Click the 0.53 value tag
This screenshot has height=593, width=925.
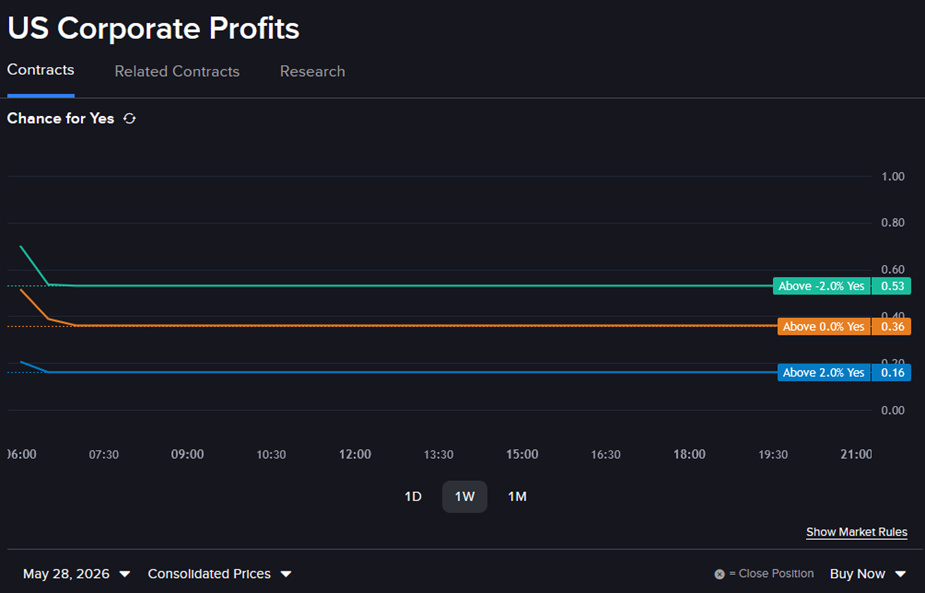point(892,286)
